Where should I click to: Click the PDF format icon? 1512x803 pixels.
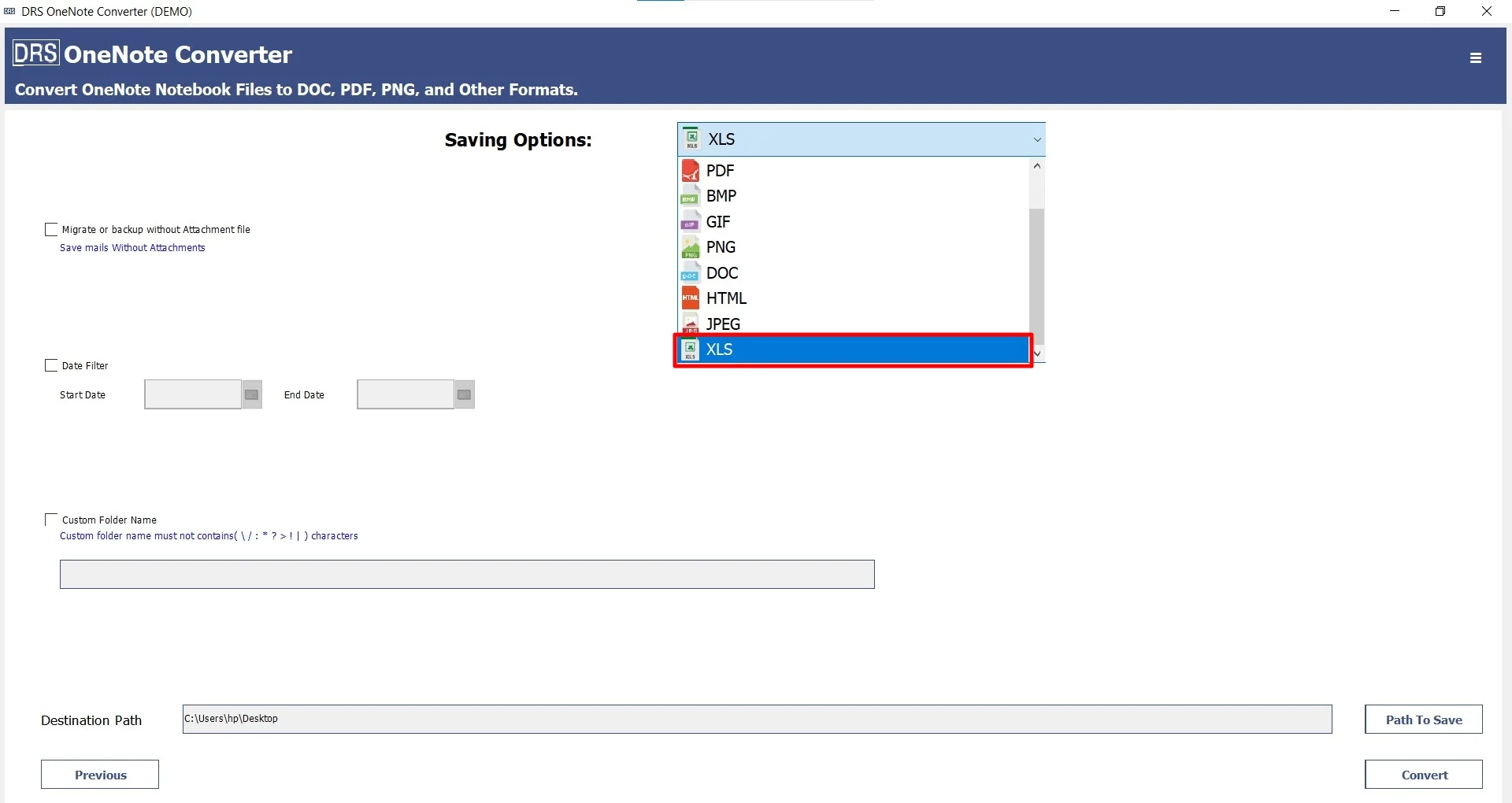(x=691, y=171)
